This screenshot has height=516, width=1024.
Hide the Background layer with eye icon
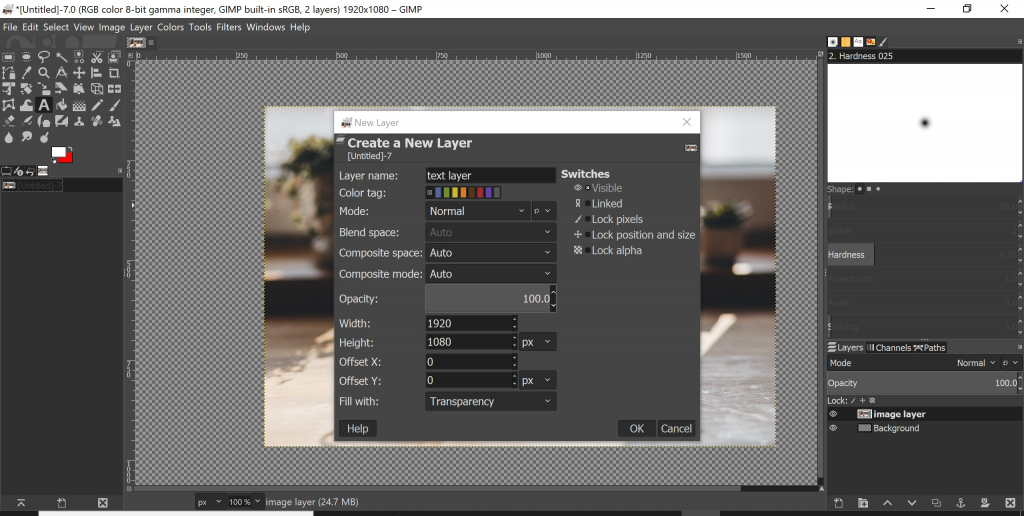pos(833,428)
